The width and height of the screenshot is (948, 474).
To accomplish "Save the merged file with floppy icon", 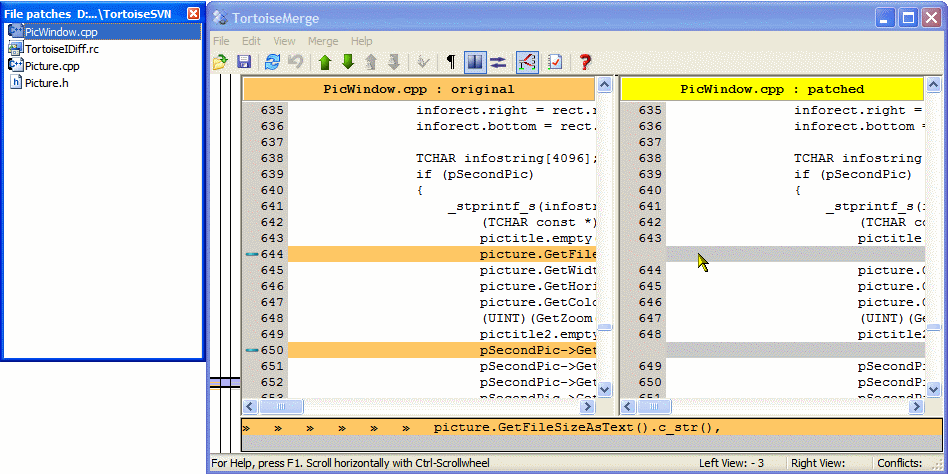I will click(x=243, y=62).
